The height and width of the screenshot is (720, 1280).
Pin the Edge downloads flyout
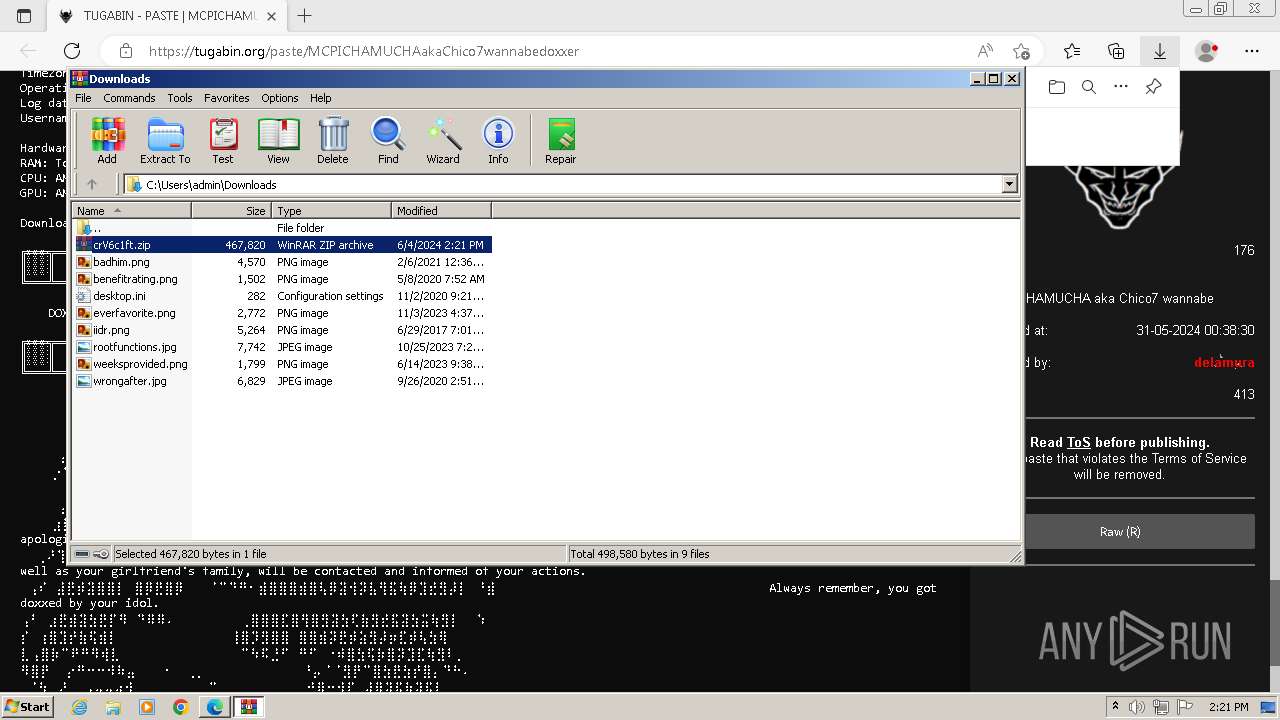point(1153,87)
